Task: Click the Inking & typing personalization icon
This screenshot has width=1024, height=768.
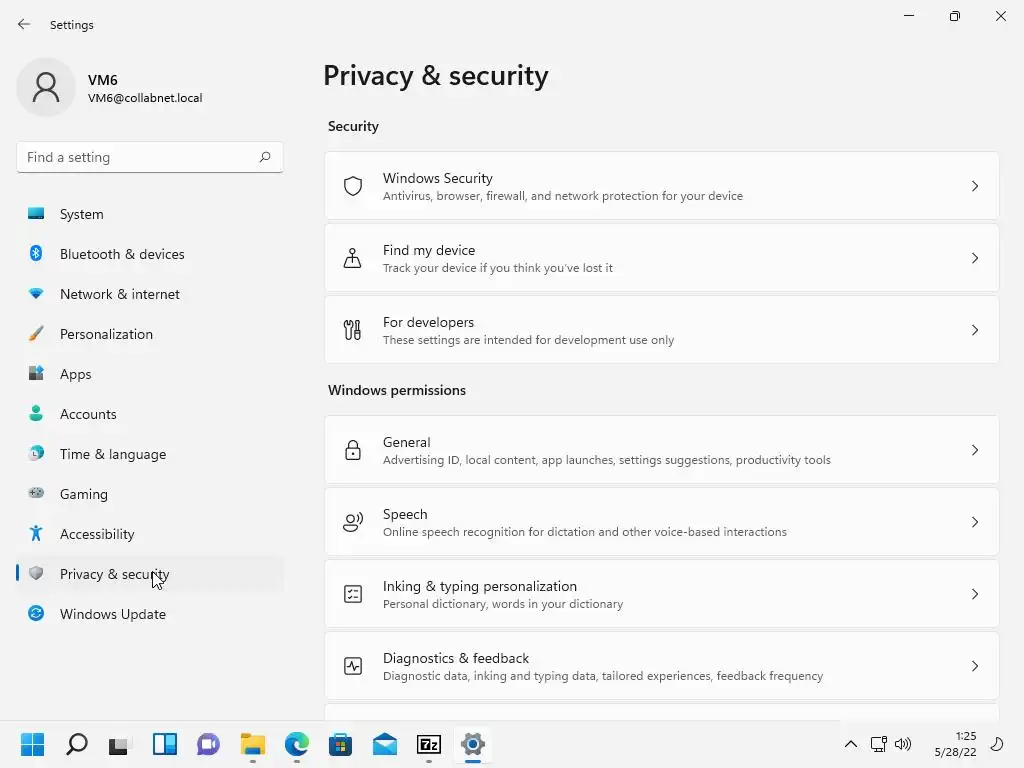Action: pos(352,594)
